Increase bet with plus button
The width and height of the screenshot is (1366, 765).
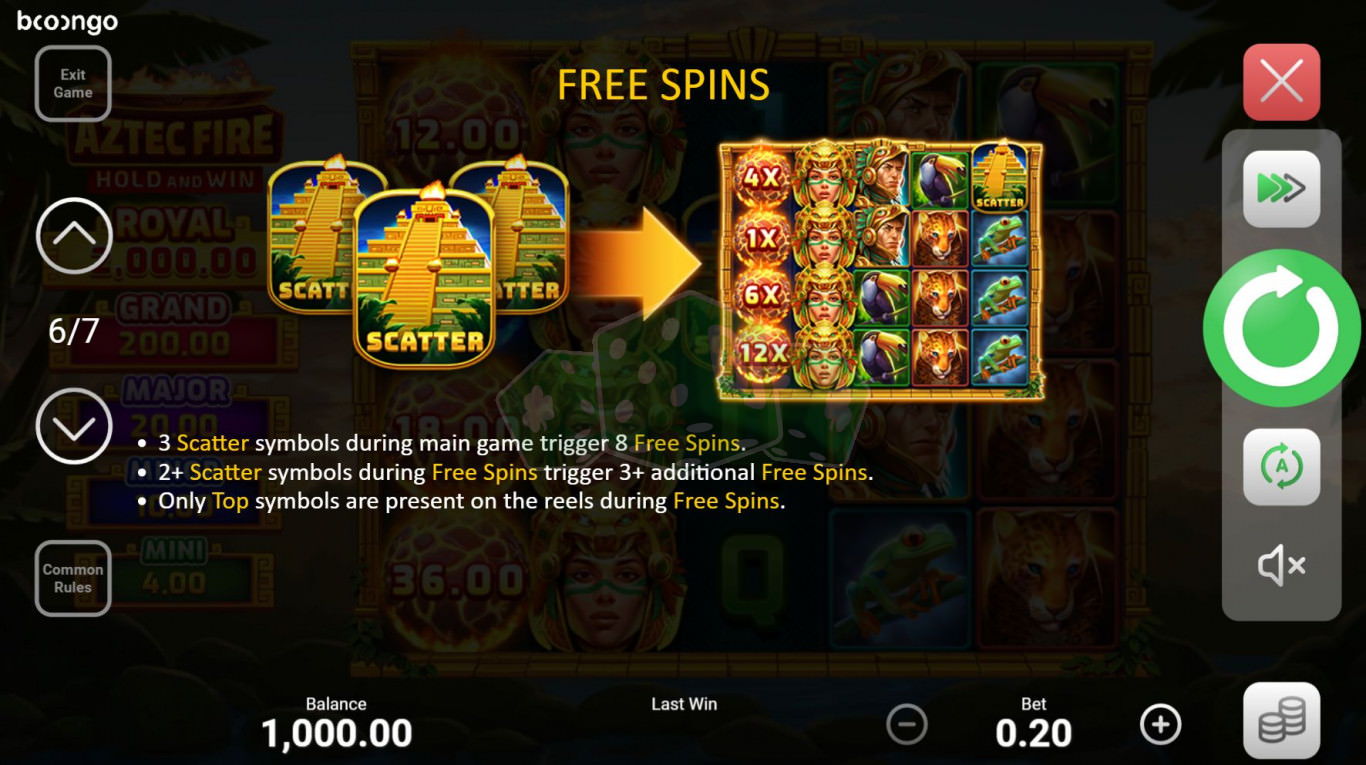[x=1160, y=725]
